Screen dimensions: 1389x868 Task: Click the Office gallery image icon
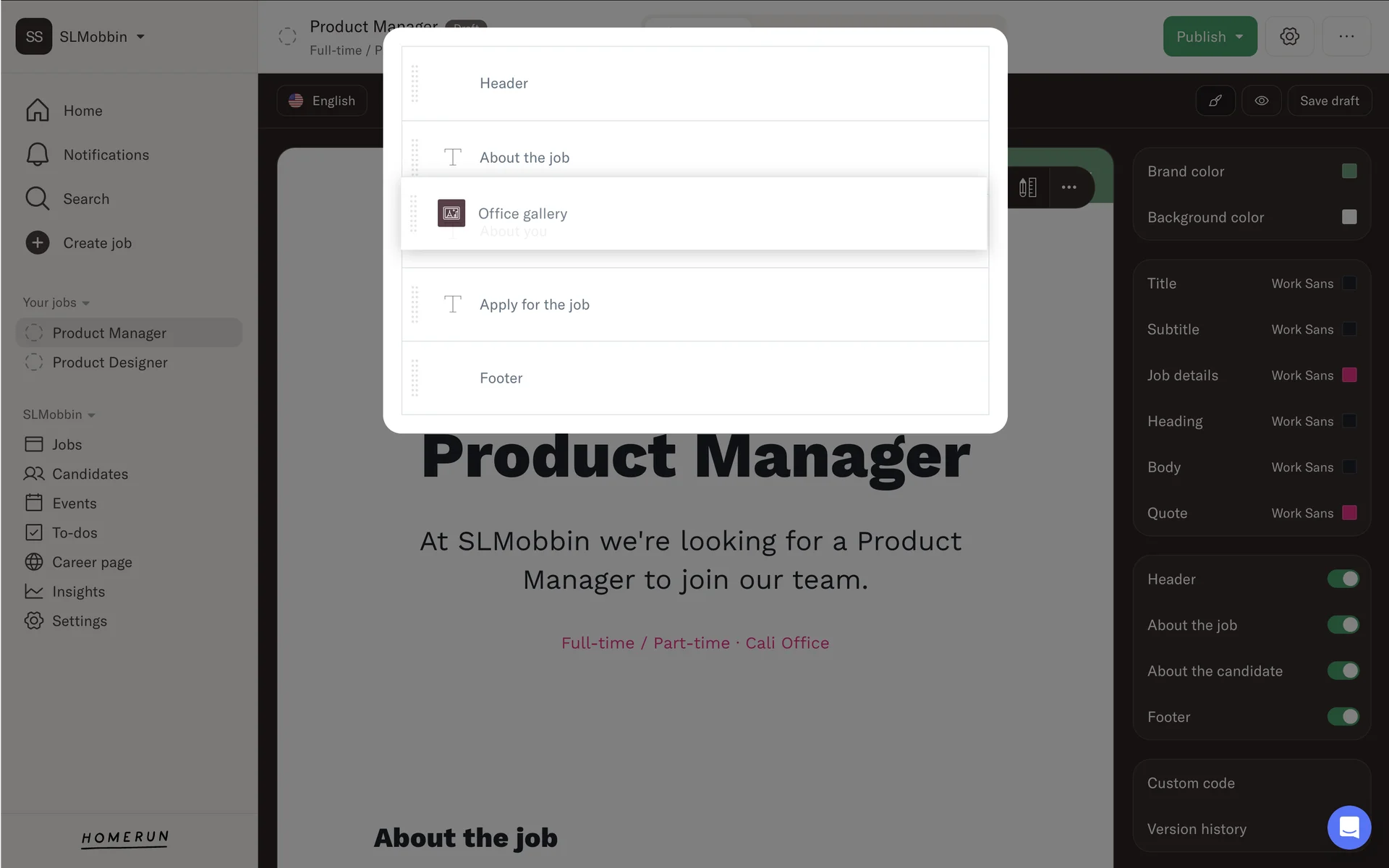point(451,213)
